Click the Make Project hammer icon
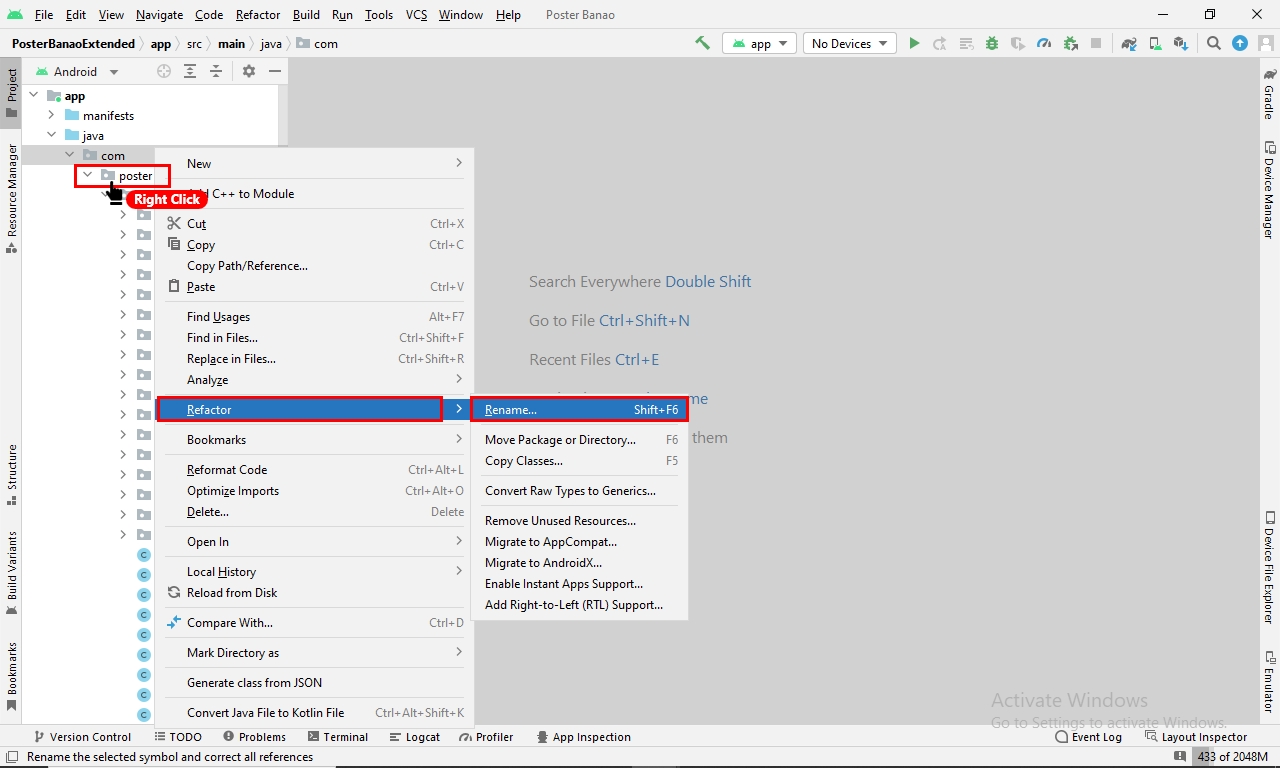 (702, 43)
